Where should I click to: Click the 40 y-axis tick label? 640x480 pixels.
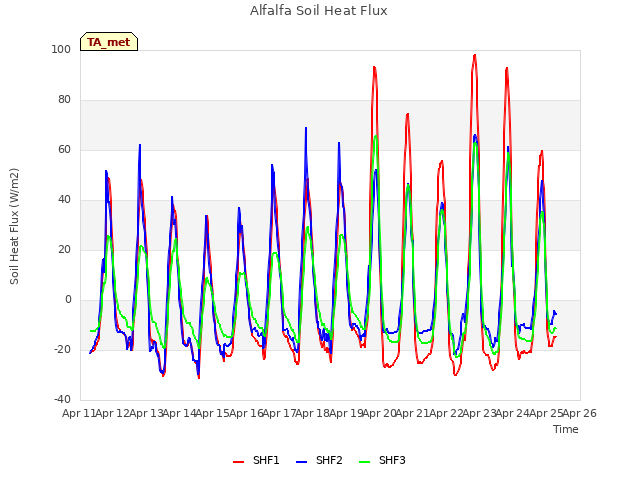pyautogui.click(x=64, y=200)
